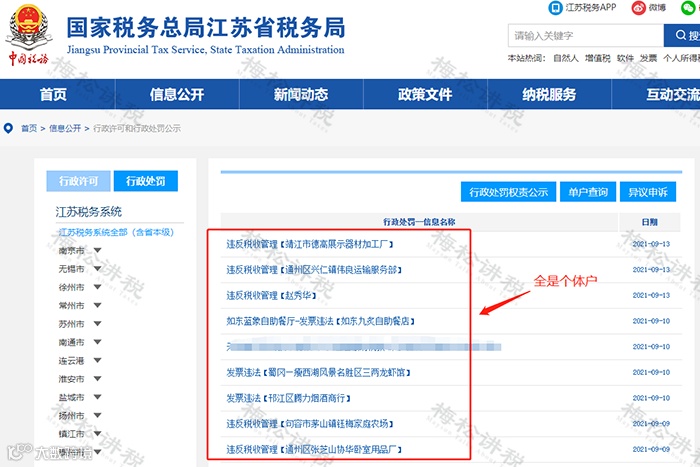Go to 首页 in the main navigation
The width and height of the screenshot is (700, 467).
tap(53, 94)
